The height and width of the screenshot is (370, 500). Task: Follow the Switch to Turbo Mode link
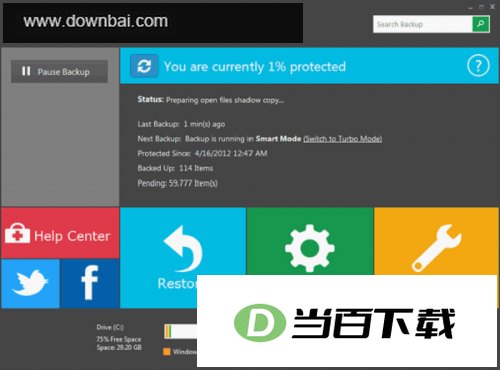(x=343, y=139)
